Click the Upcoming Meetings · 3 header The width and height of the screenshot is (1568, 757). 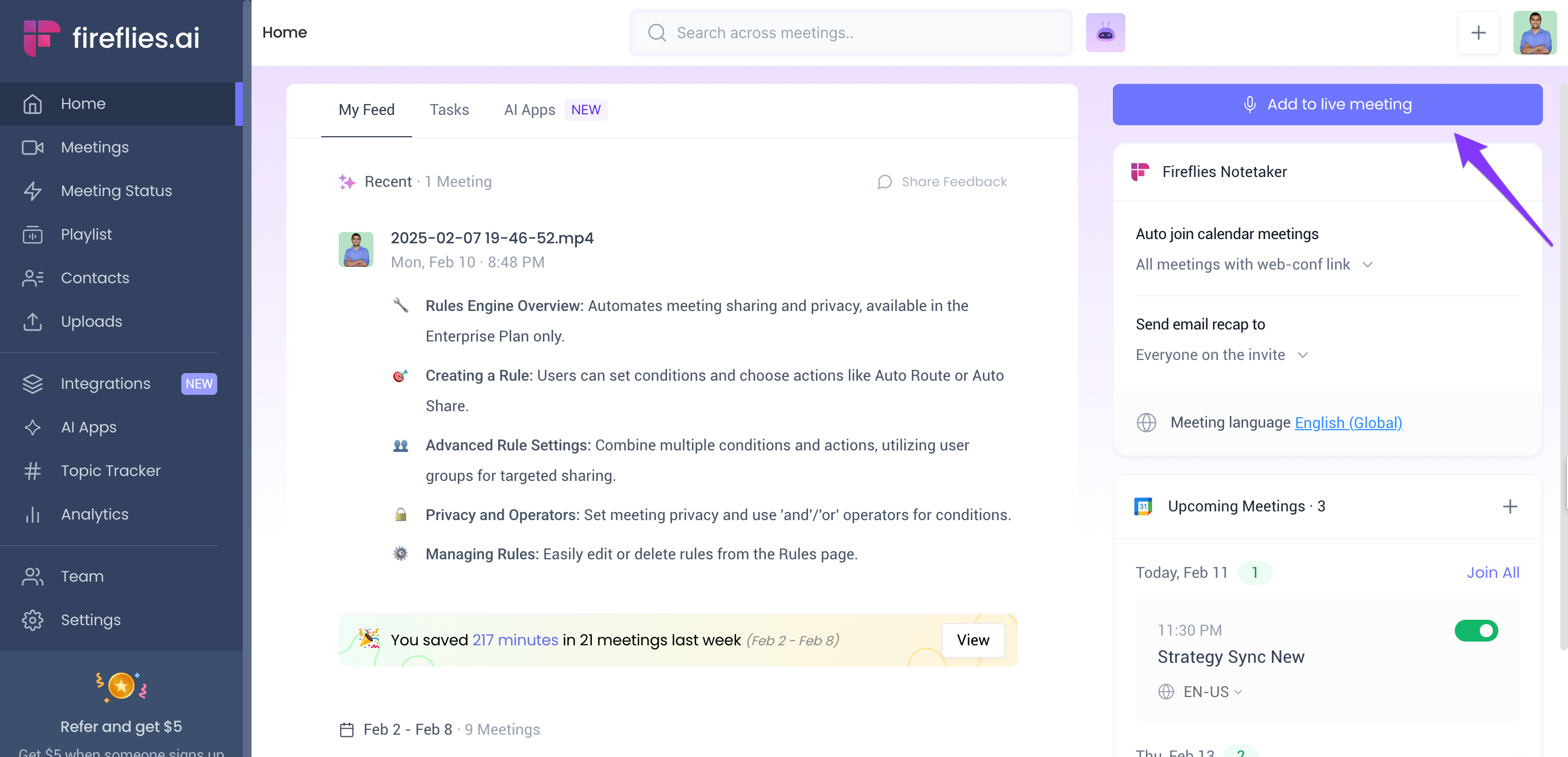[x=1246, y=506]
